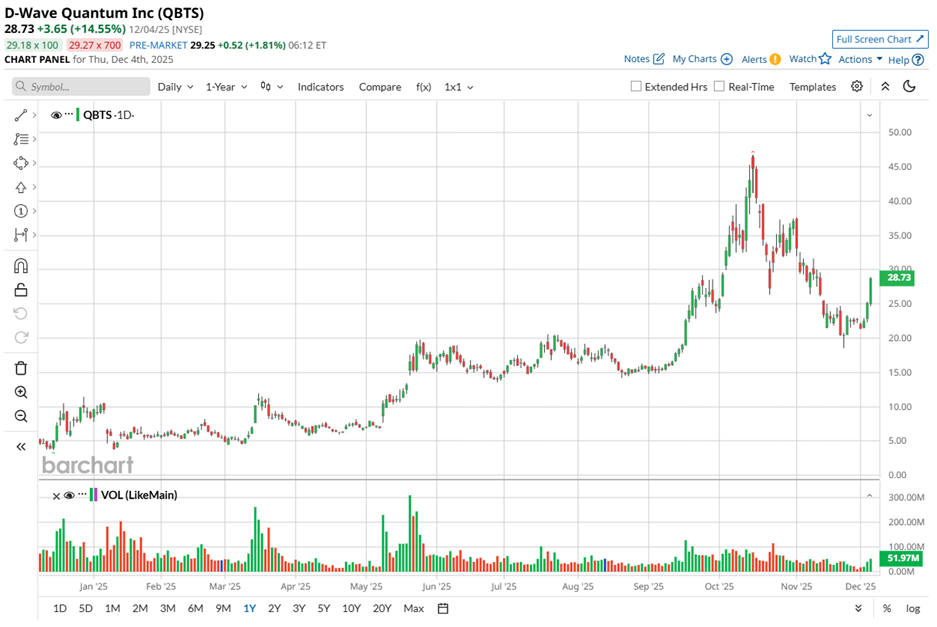Pick the numbered circle label tool

(21, 211)
